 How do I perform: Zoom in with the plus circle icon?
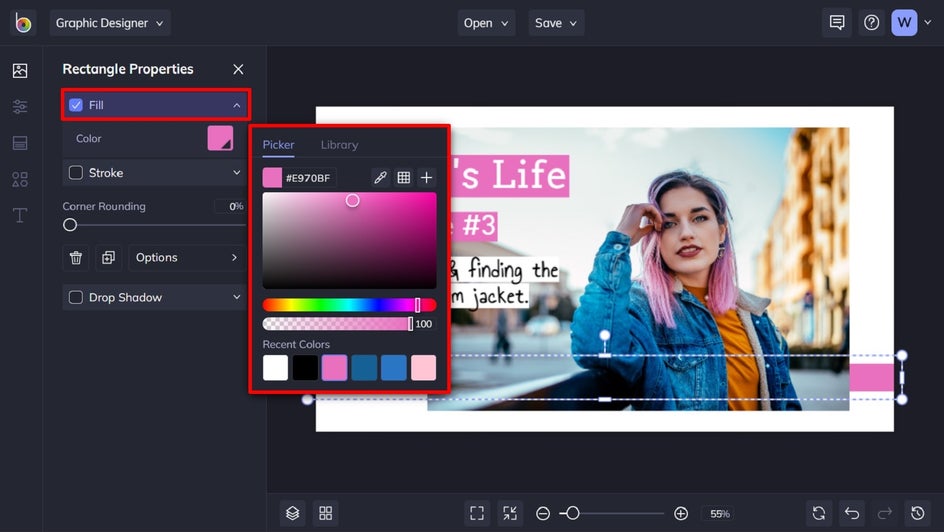pos(681,513)
